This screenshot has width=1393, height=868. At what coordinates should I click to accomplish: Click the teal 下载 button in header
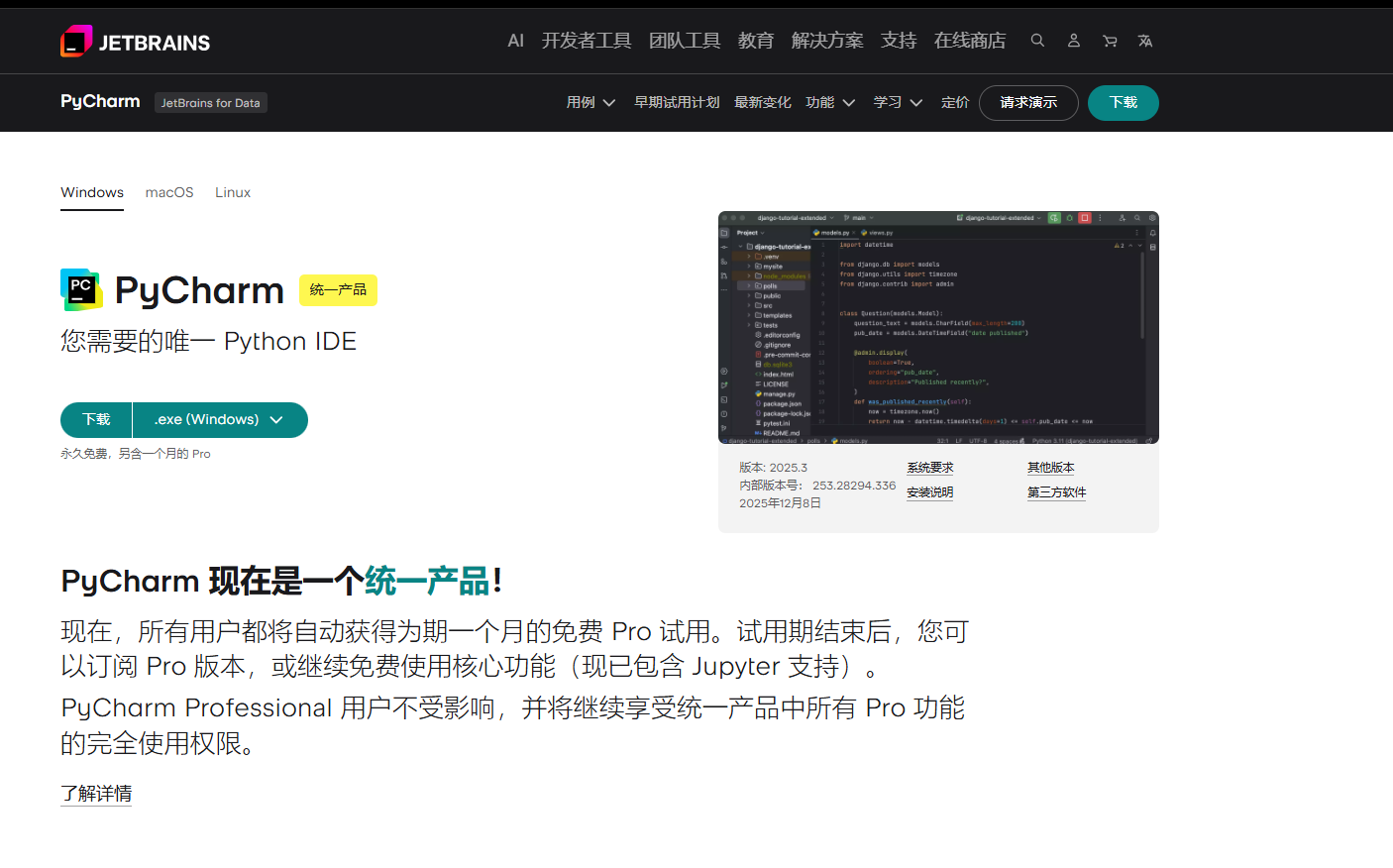[x=1123, y=103]
